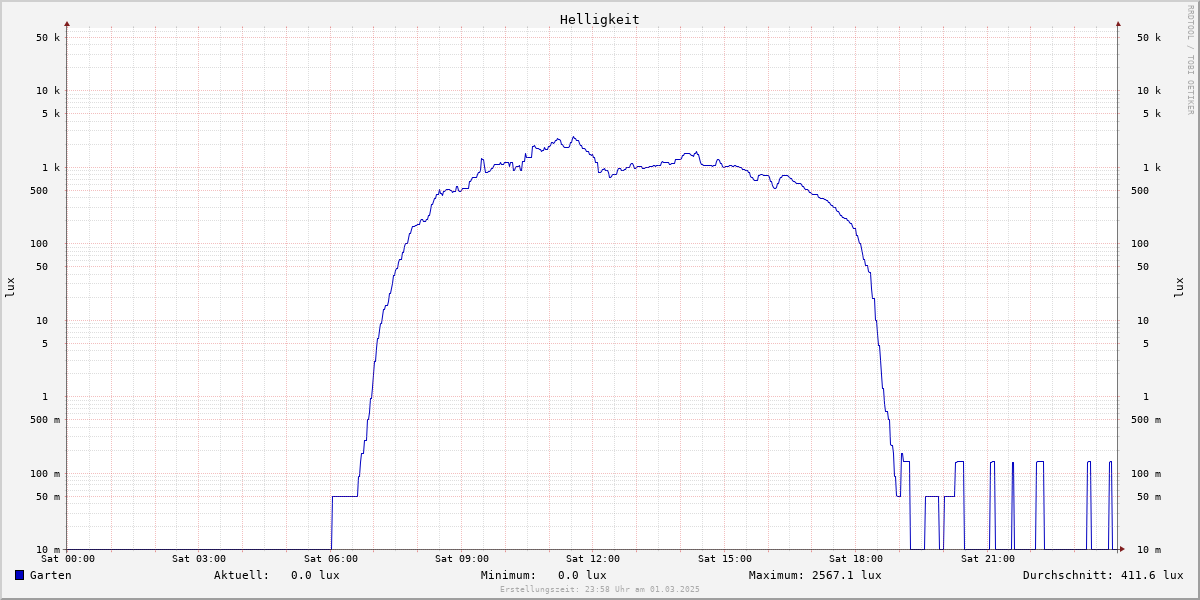1200x600 pixels.
Task: Click the left axis 10 m label
Action: (x=48, y=550)
